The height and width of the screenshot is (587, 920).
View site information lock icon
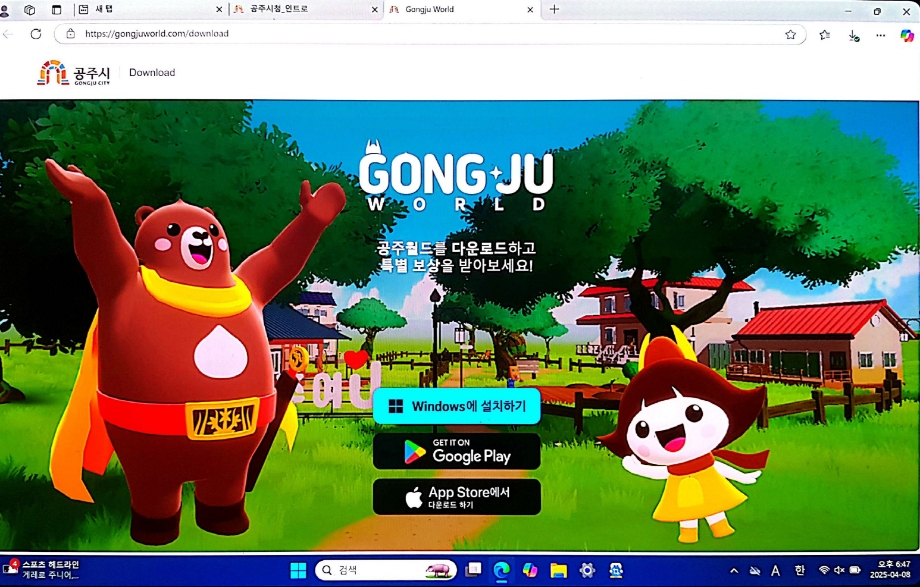tap(70, 33)
